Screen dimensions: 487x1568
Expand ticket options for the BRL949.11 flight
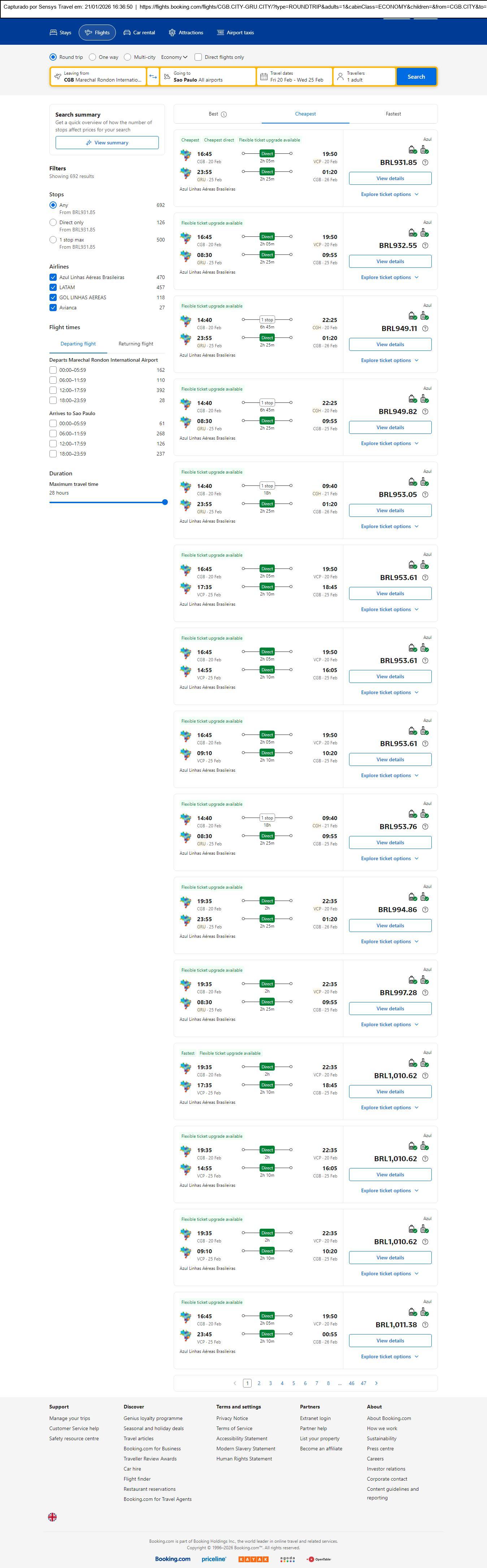(x=390, y=360)
